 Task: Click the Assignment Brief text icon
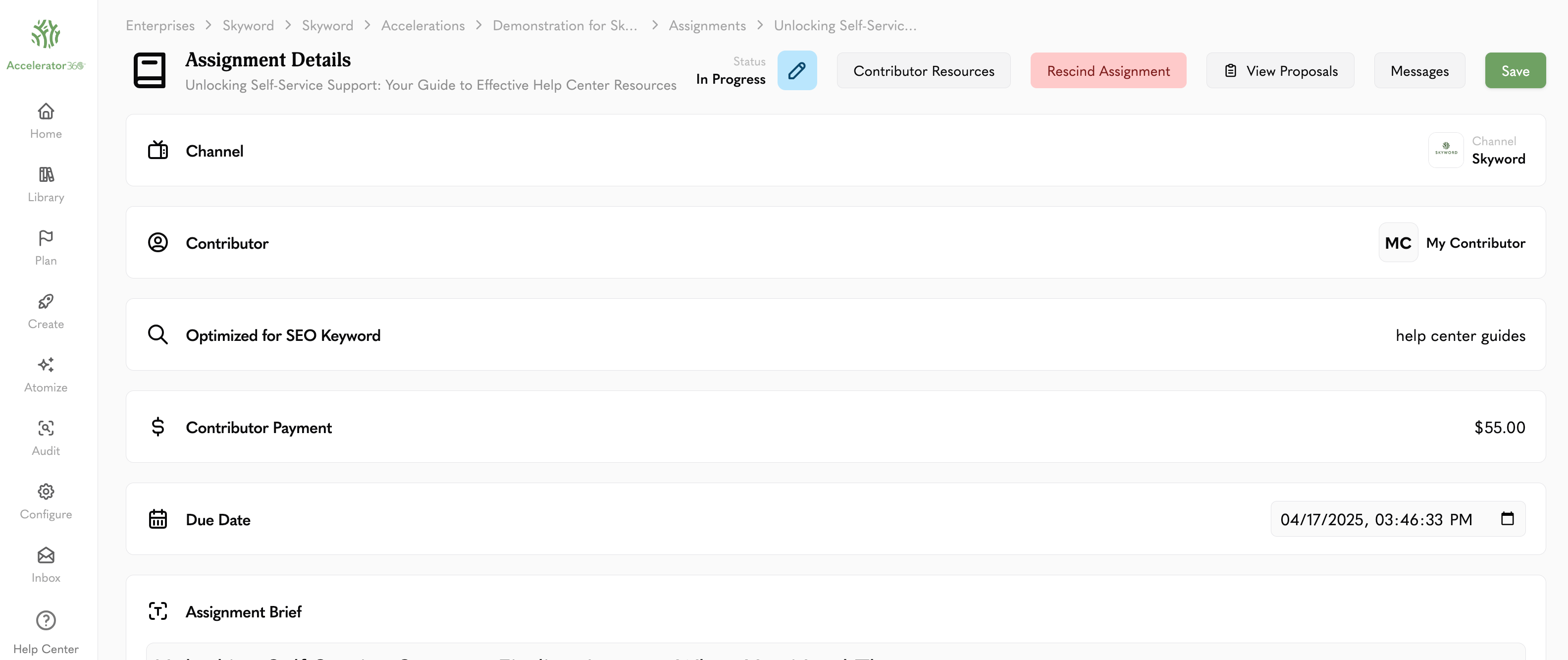pos(157,610)
